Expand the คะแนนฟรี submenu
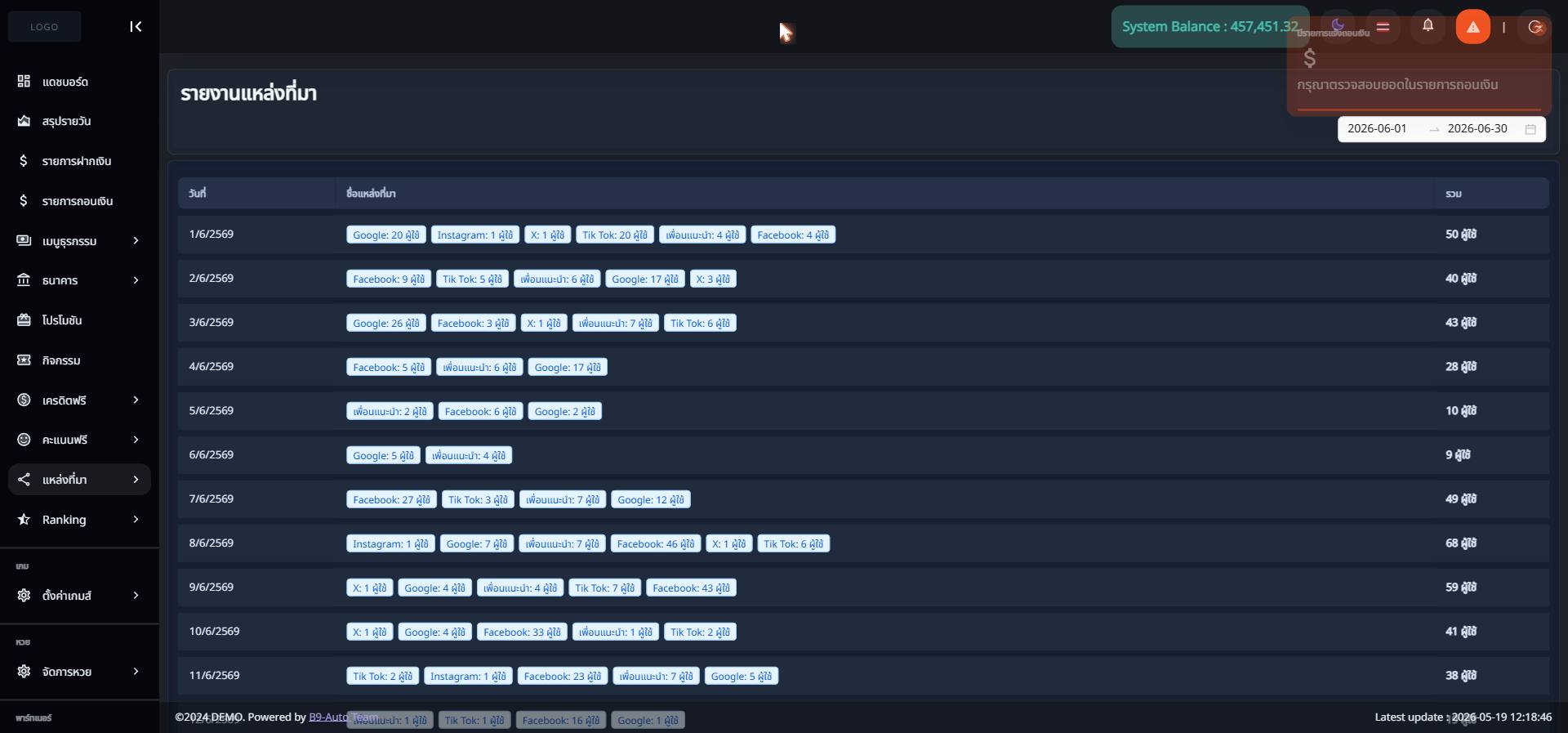Image resolution: width=1568 pixels, height=733 pixels. 136,440
